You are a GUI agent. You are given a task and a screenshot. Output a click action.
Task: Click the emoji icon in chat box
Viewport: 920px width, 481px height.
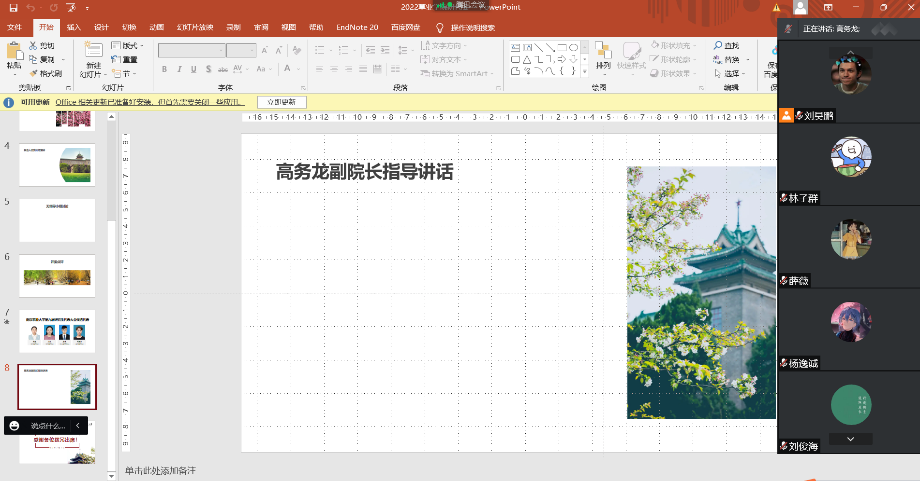pyautogui.click(x=14, y=425)
